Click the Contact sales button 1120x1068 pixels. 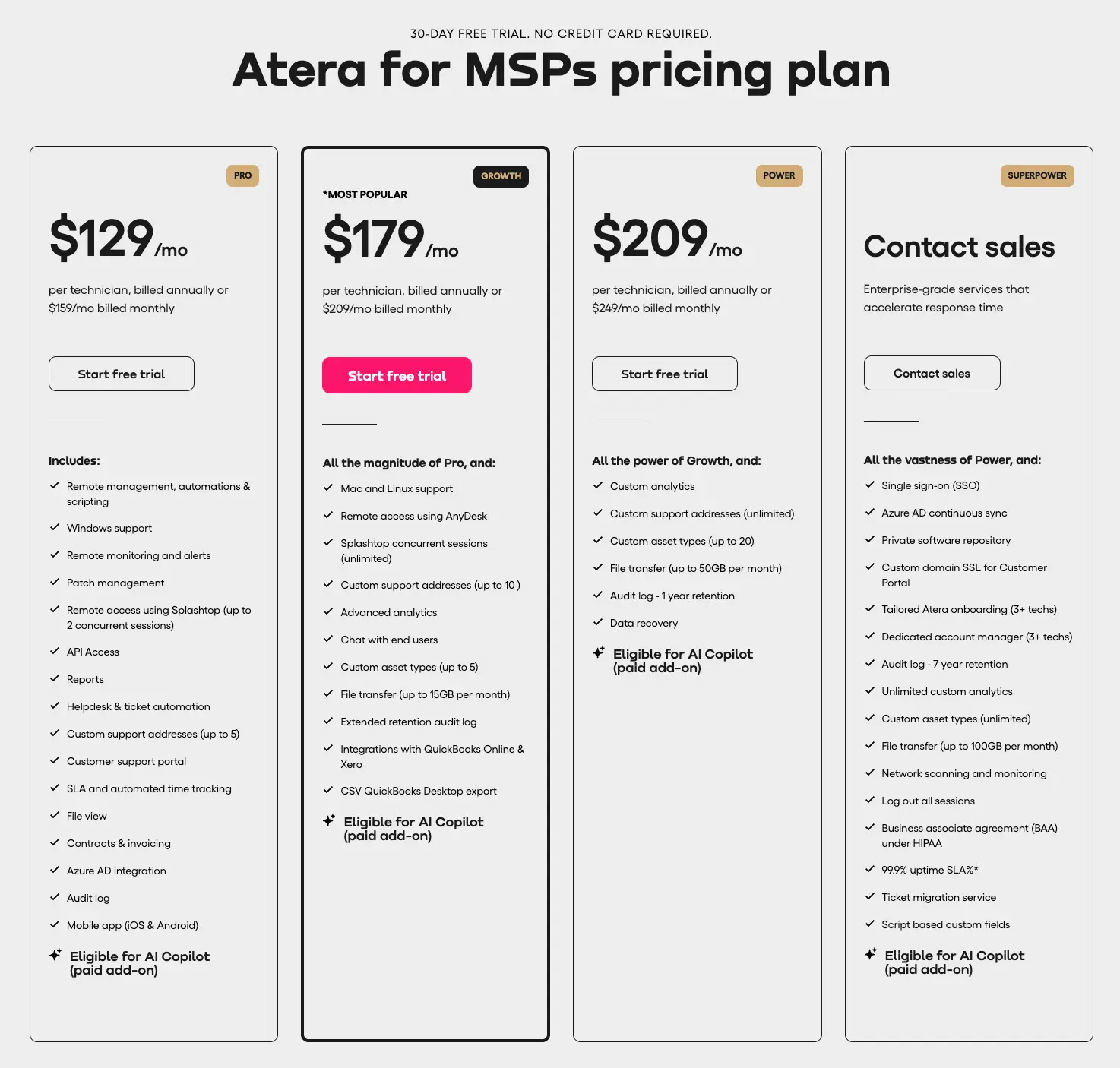coord(932,373)
